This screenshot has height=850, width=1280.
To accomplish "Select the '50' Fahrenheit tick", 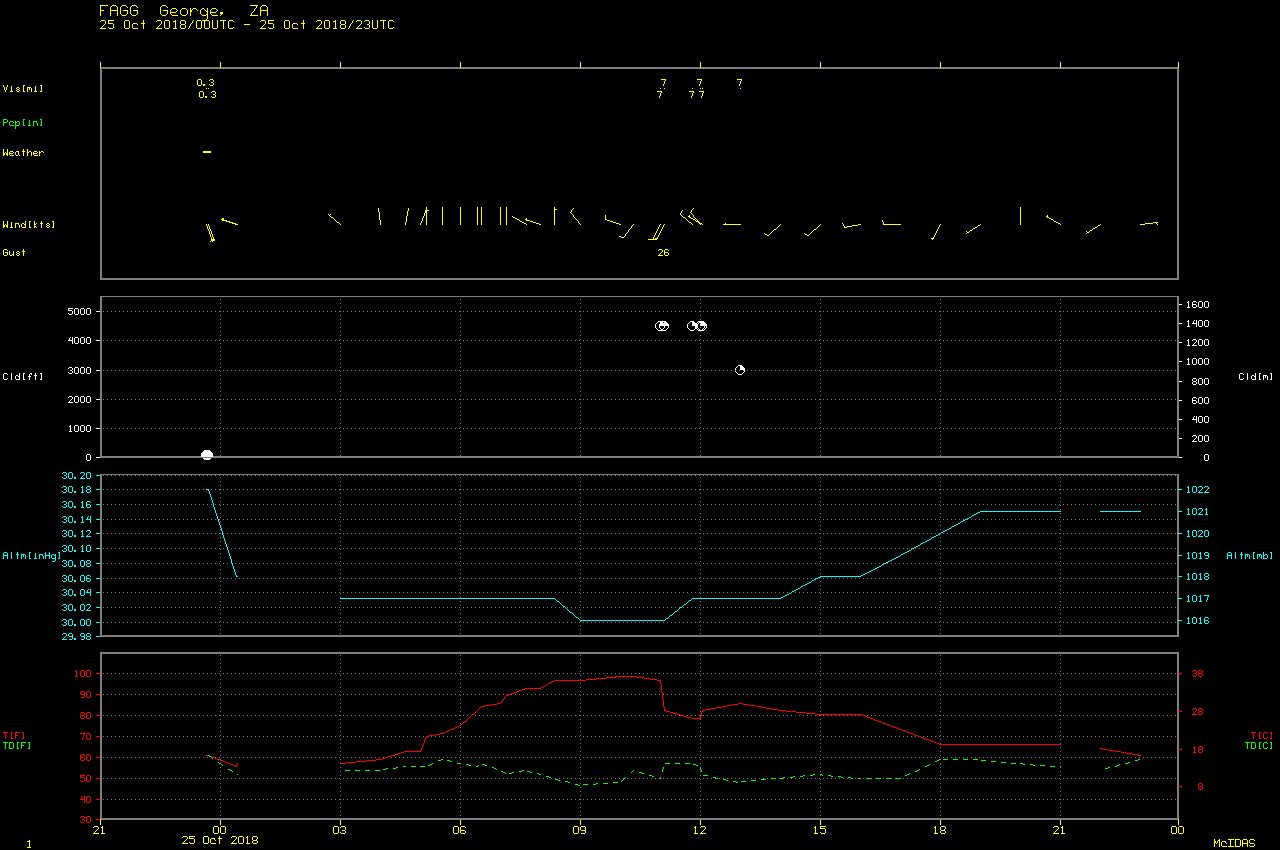I will click(x=86, y=779).
